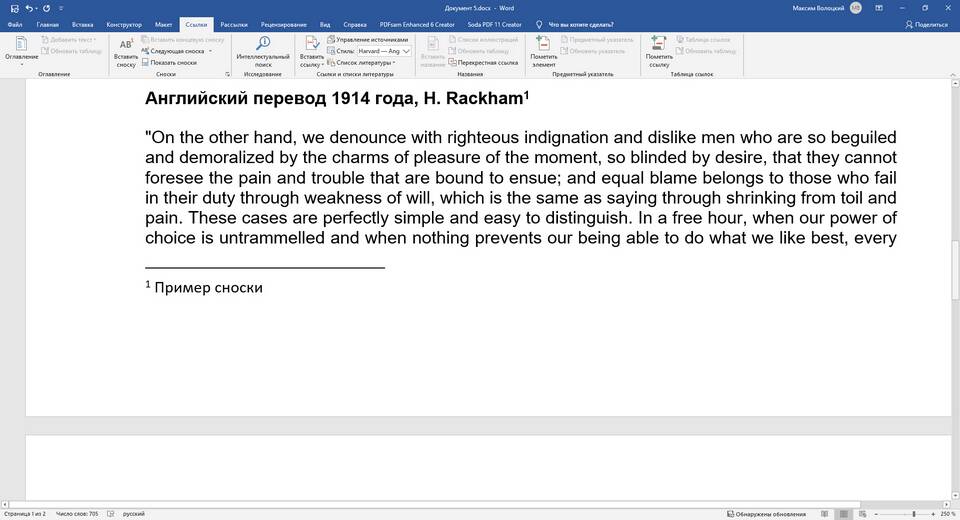Open Управление источниками sources manager

pyautogui.click(x=367, y=40)
